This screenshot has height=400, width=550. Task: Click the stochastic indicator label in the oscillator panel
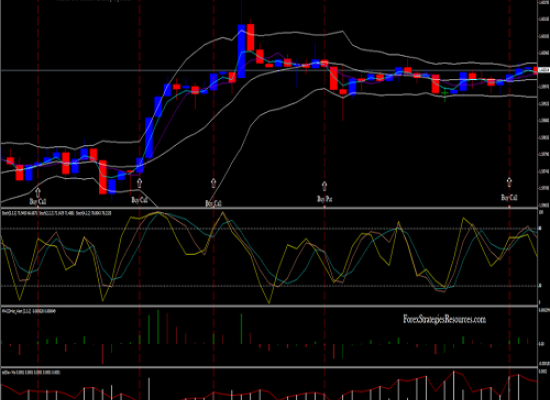(x=56, y=213)
